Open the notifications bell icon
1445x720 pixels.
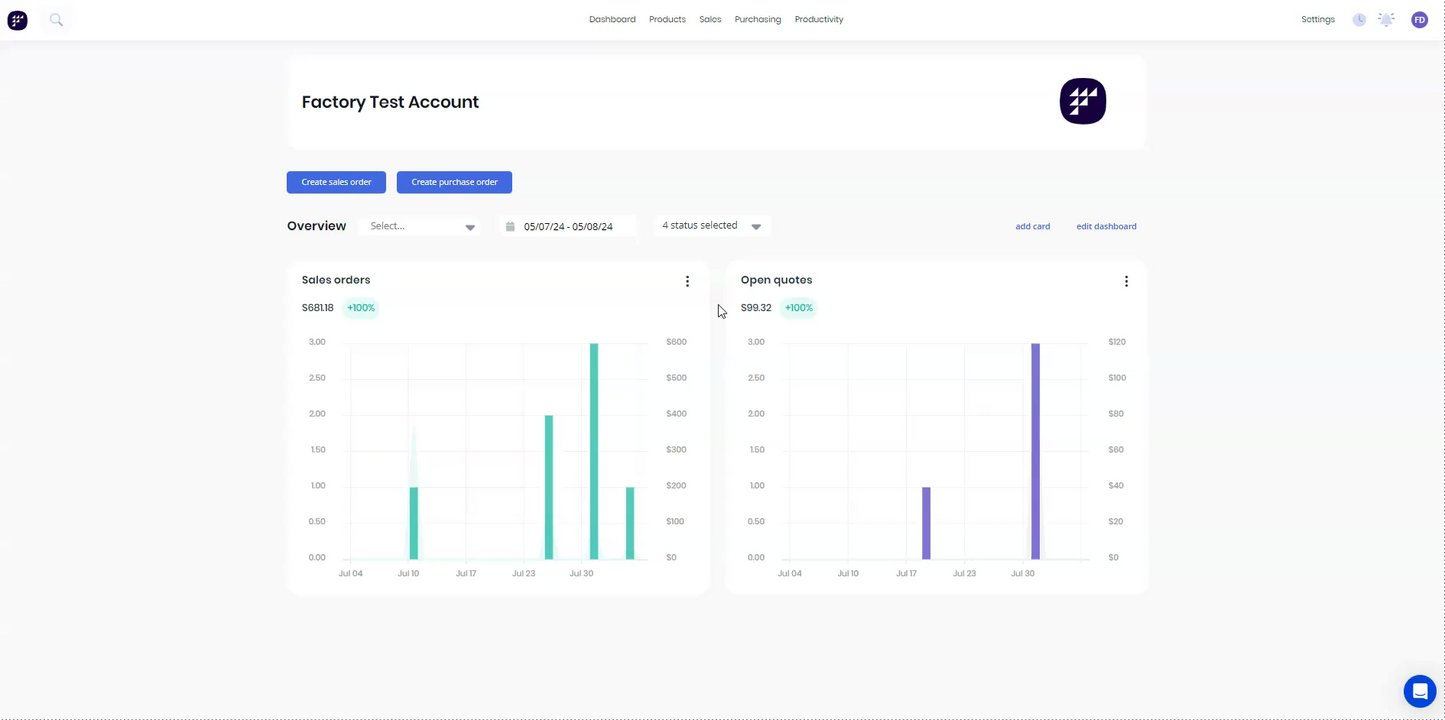[x=1386, y=19]
